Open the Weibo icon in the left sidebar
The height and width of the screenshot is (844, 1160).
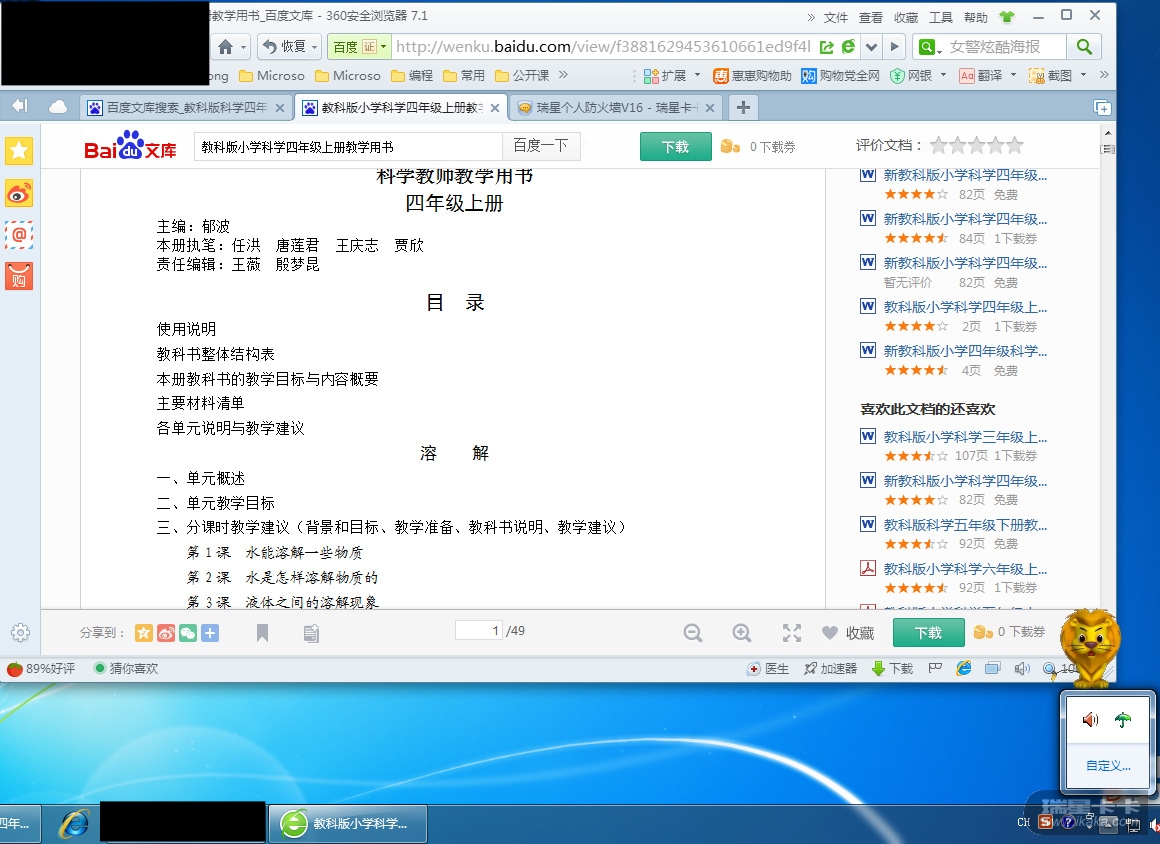(19, 194)
